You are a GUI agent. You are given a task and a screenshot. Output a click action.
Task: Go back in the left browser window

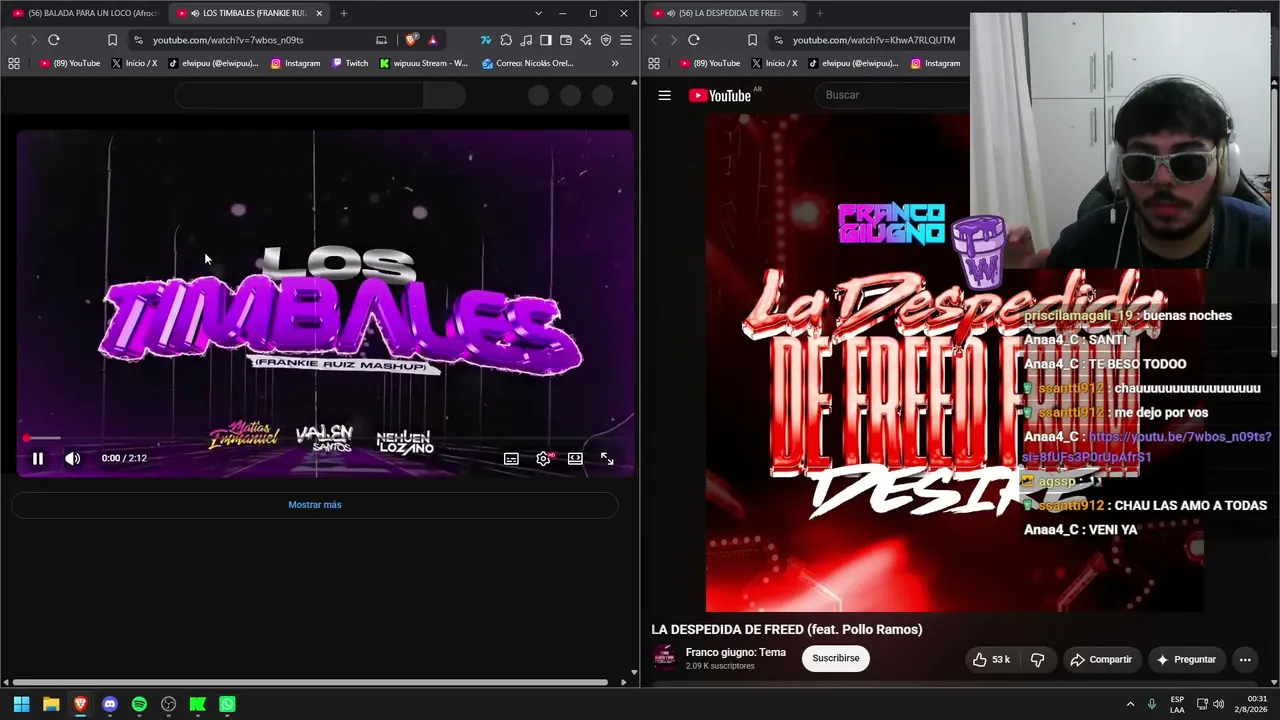tap(14, 40)
